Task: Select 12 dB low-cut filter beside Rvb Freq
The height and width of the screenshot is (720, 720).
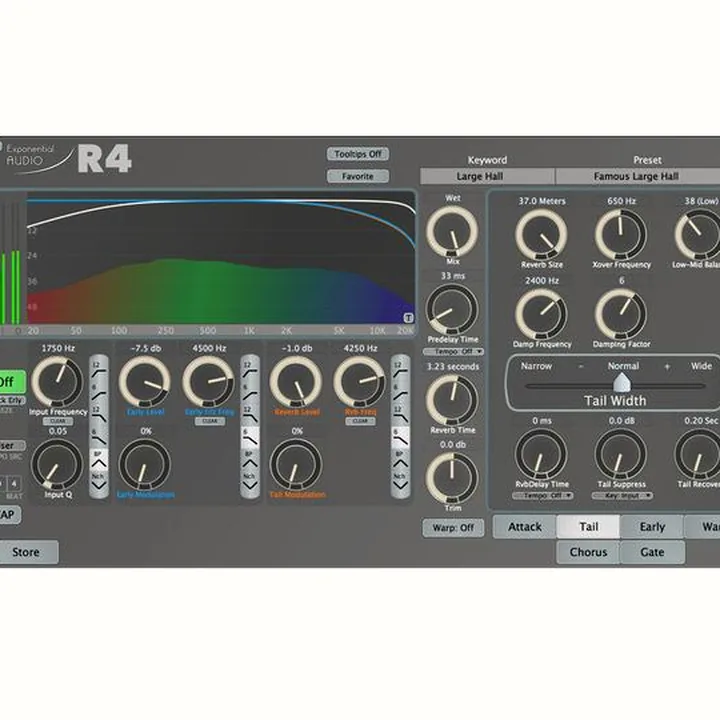Action: point(400,370)
